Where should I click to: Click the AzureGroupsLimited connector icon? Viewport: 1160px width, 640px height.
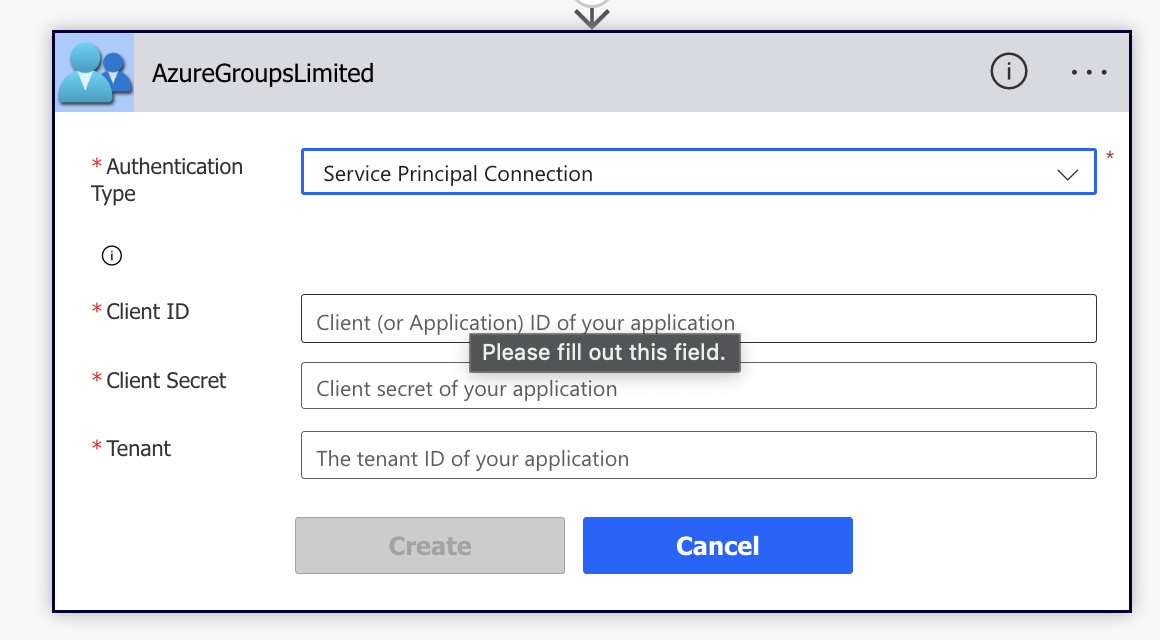[x=95, y=72]
